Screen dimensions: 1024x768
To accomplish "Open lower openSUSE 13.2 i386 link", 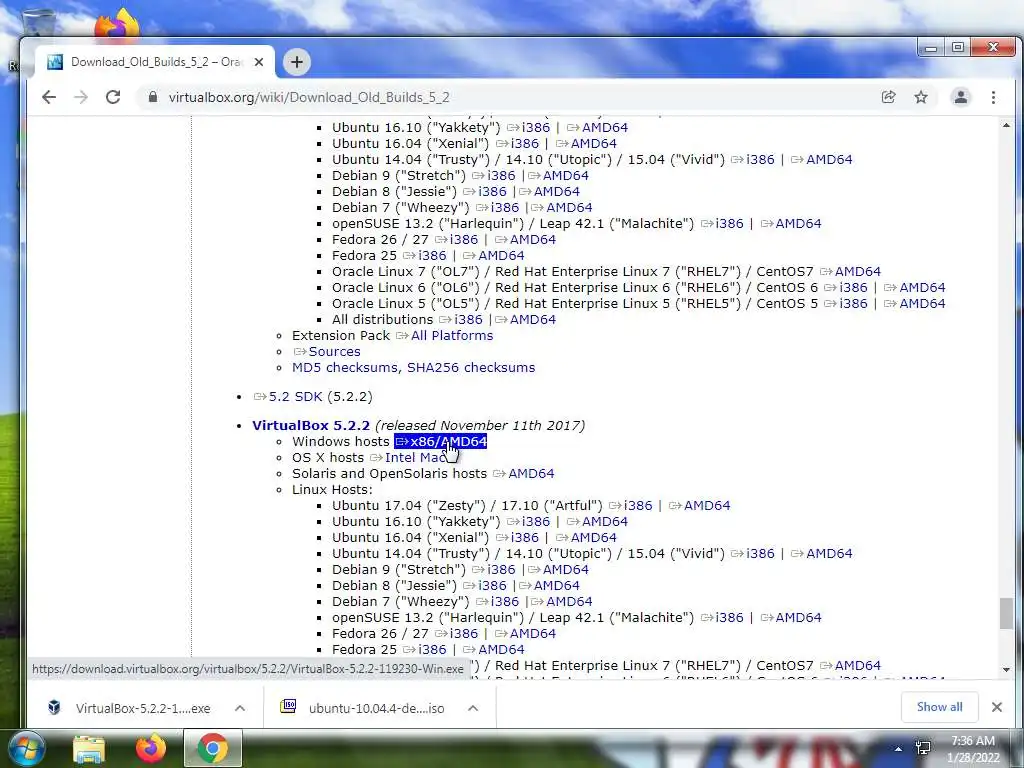I will click(722, 618).
